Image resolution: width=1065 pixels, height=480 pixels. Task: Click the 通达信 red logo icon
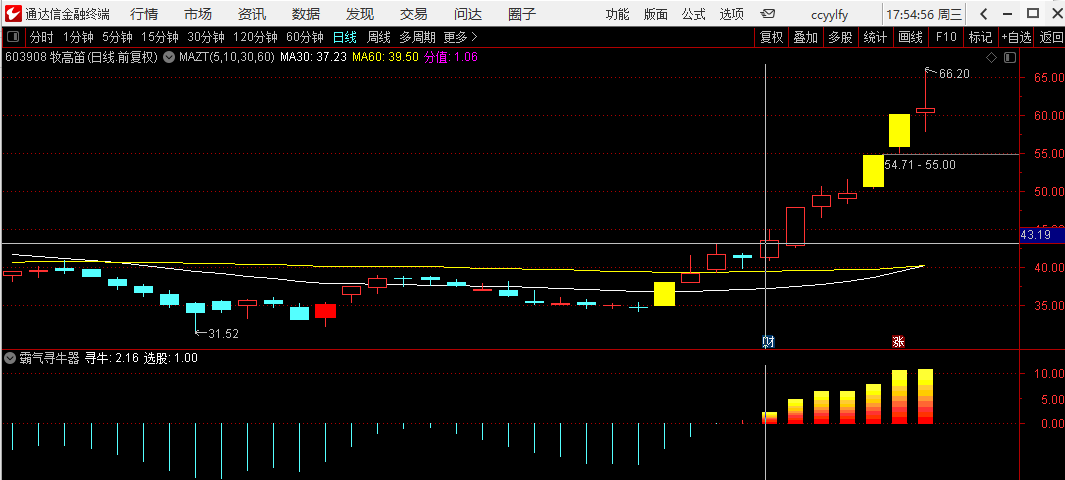pos(13,13)
